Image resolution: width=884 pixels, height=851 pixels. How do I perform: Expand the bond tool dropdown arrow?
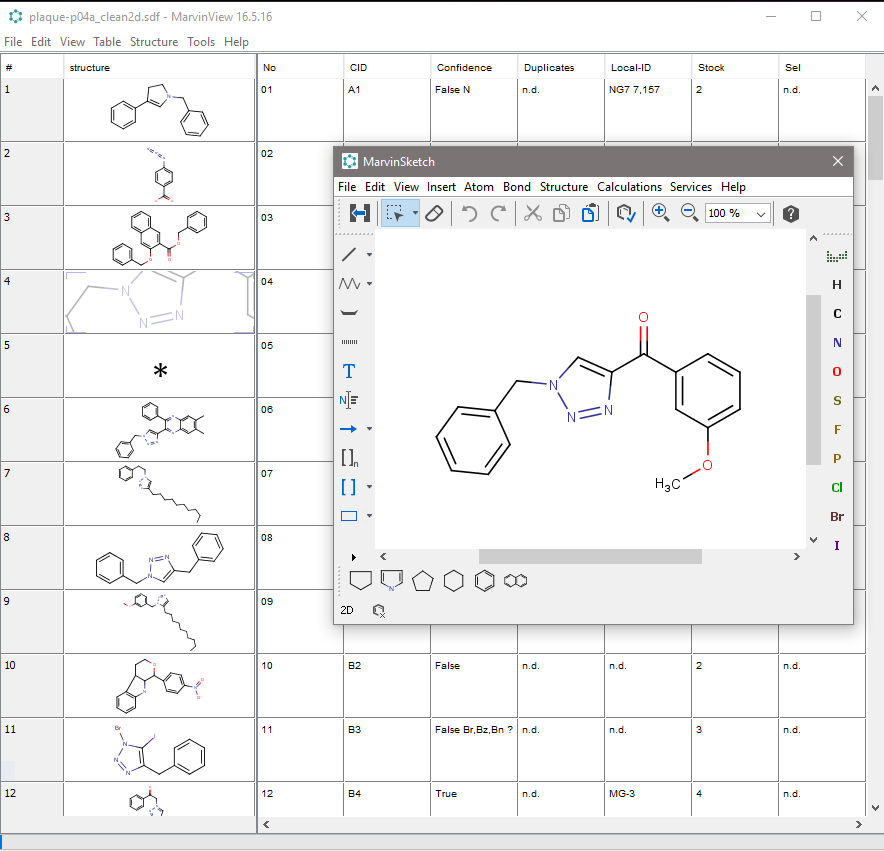tap(369, 255)
